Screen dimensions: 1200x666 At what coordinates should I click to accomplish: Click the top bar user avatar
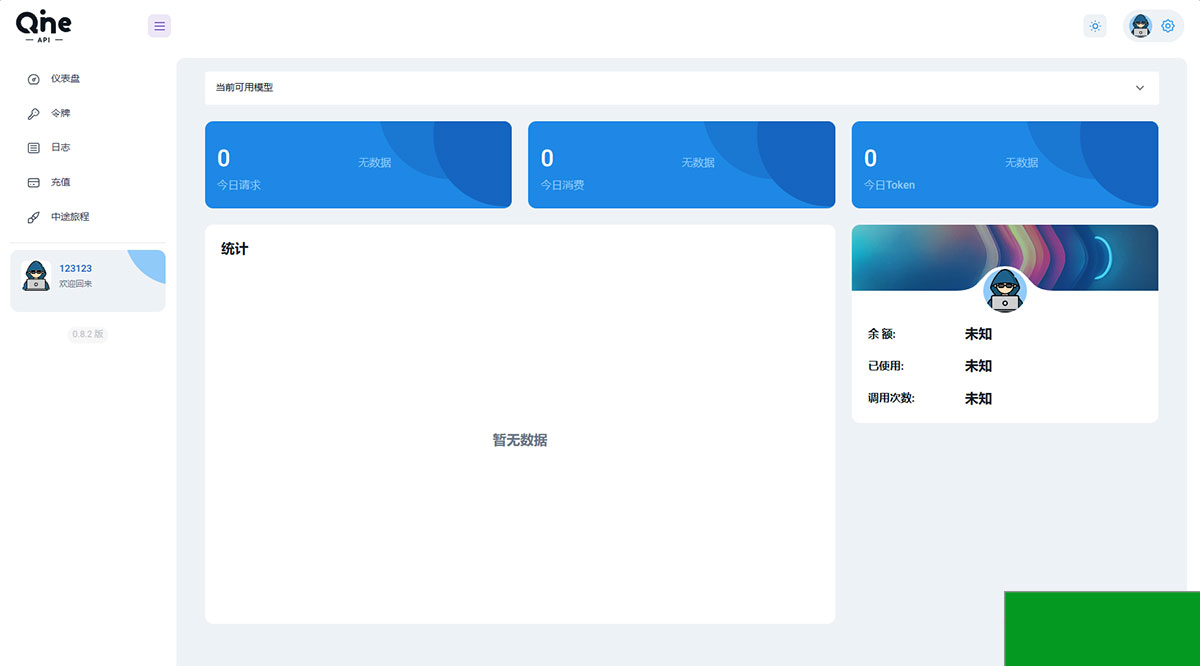pos(1140,26)
